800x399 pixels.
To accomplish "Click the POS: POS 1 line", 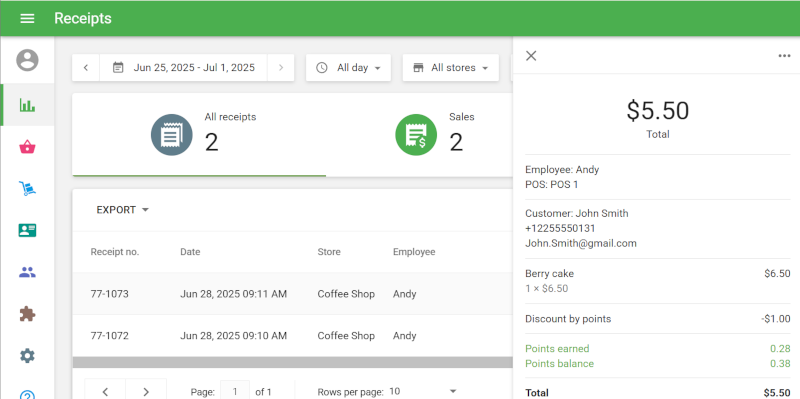I will (552, 185).
